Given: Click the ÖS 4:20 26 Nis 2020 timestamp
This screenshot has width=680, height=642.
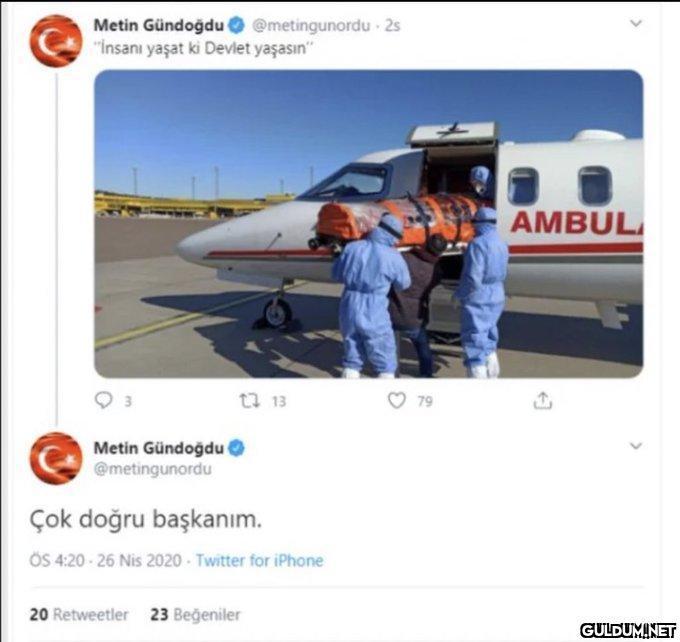Looking at the screenshot, I should [105, 560].
